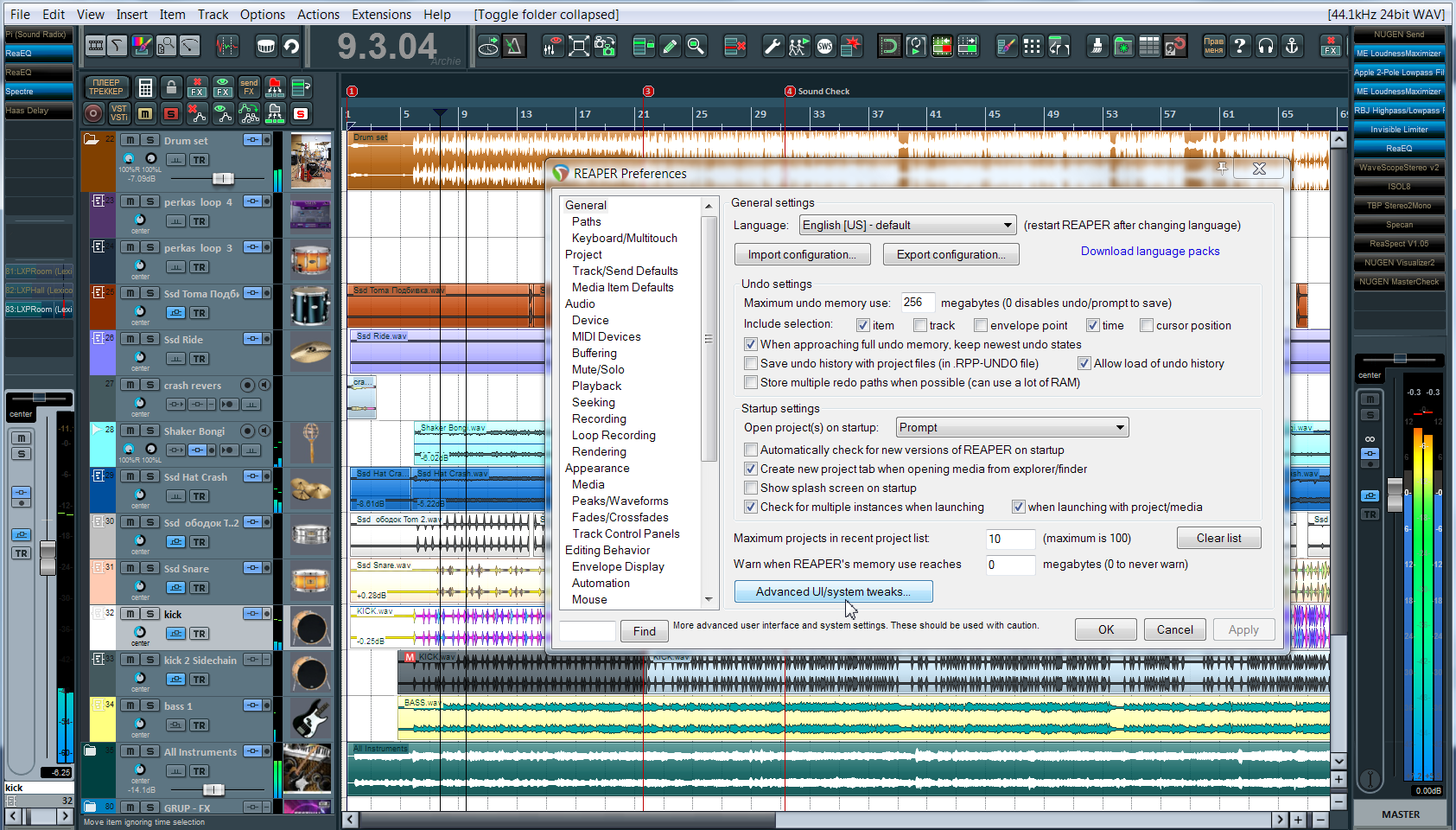The width and height of the screenshot is (1456, 830).
Task: Click the SWS extension toolbar icon
Action: (825, 46)
